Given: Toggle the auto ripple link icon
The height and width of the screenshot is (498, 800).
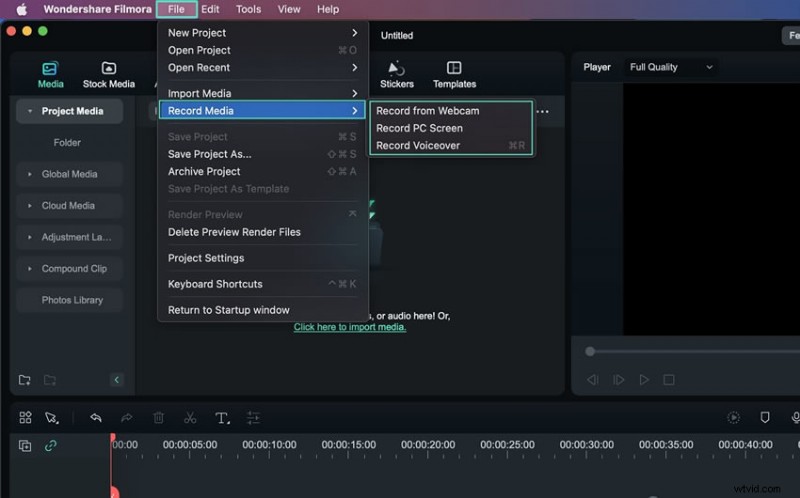Looking at the screenshot, I should point(51,446).
